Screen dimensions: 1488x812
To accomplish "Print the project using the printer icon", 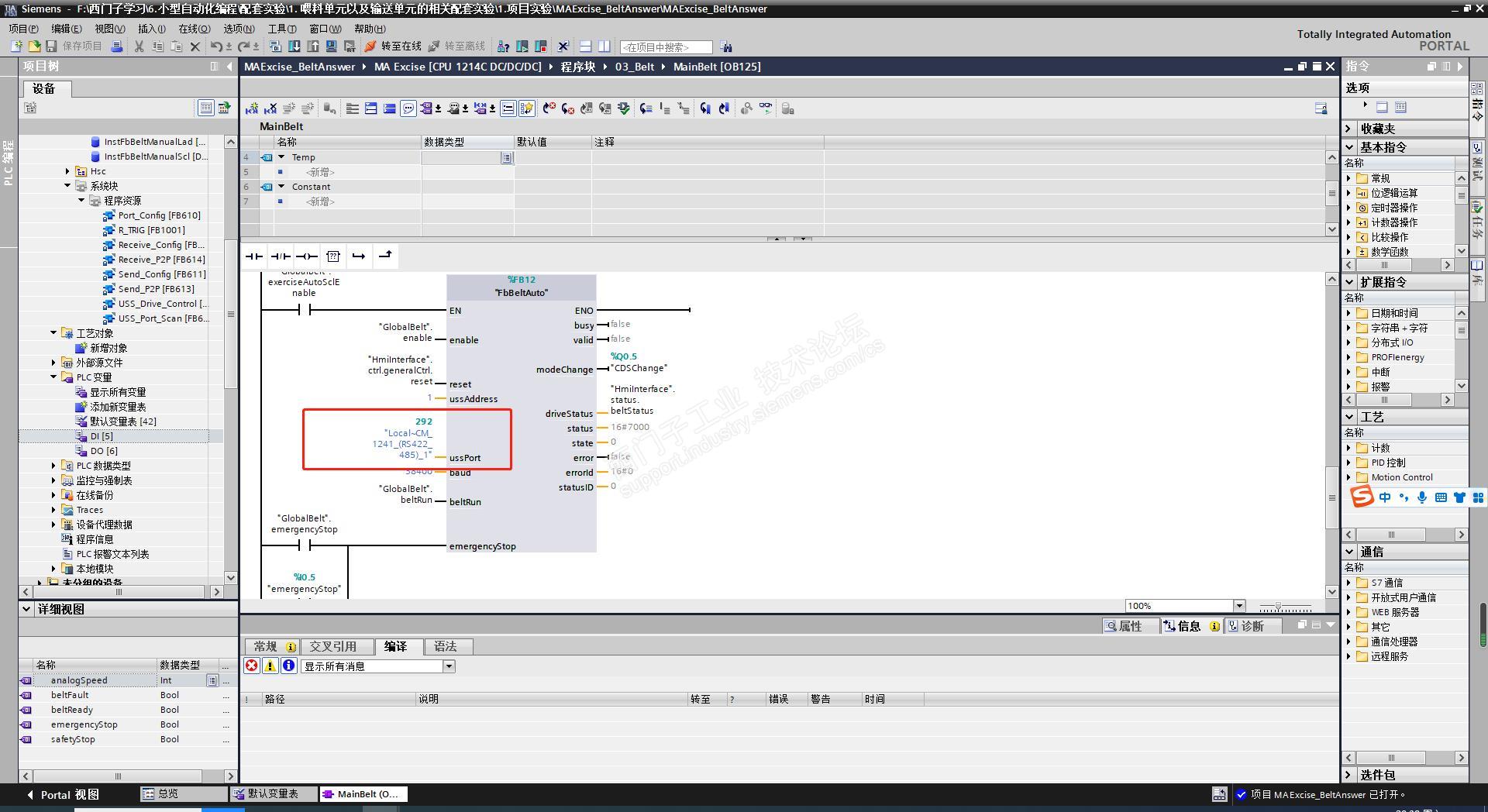I will coord(117,46).
